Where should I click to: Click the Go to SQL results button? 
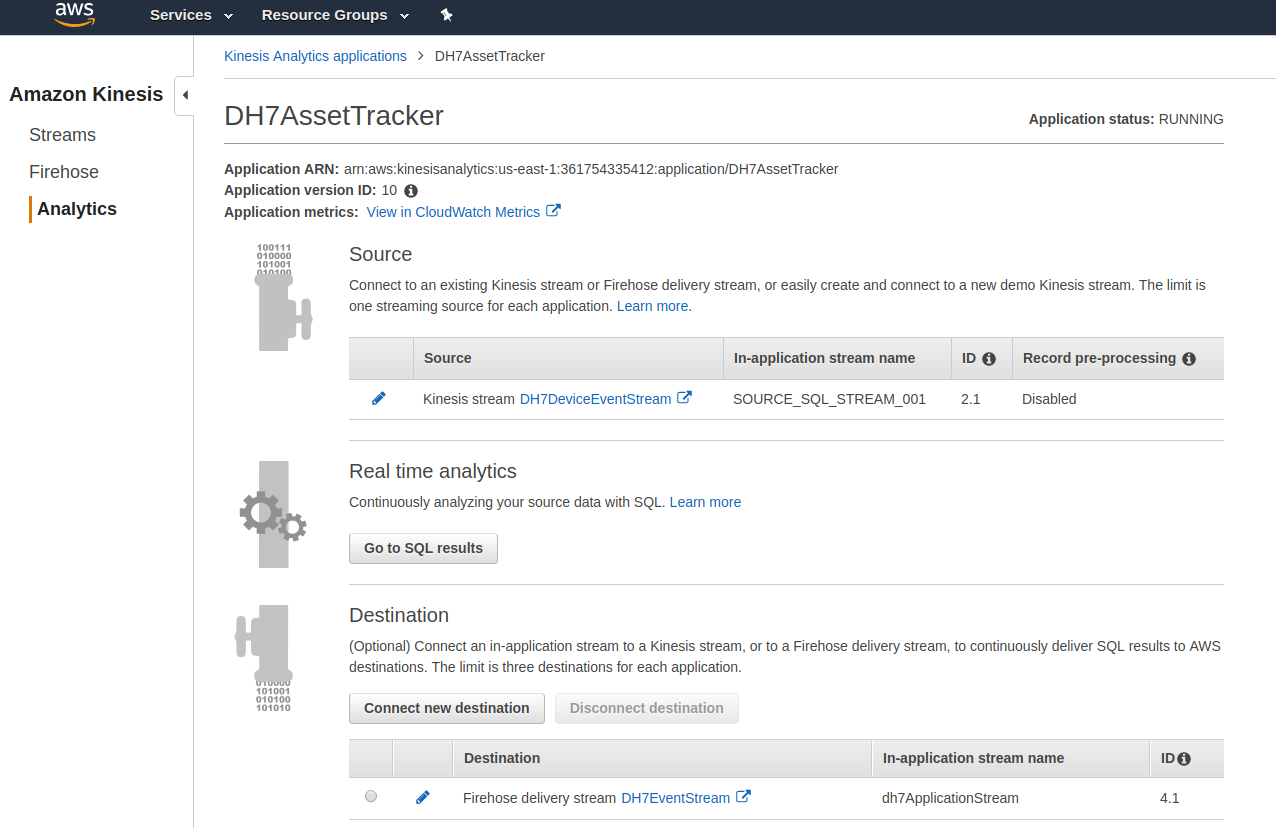[423, 548]
